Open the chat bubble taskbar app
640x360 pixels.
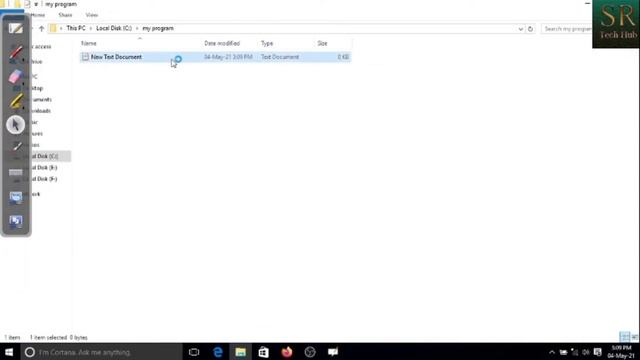(333, 352)
